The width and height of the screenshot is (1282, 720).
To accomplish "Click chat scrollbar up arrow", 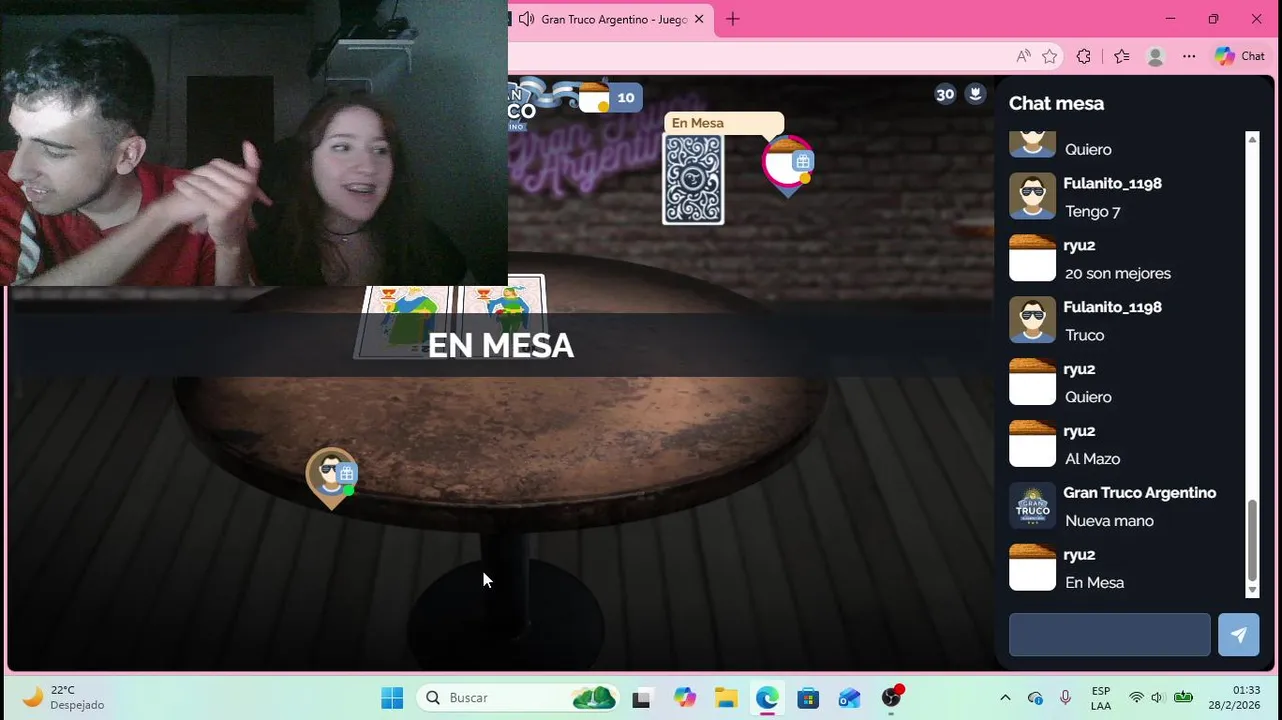I will [x=1252, y=139].
